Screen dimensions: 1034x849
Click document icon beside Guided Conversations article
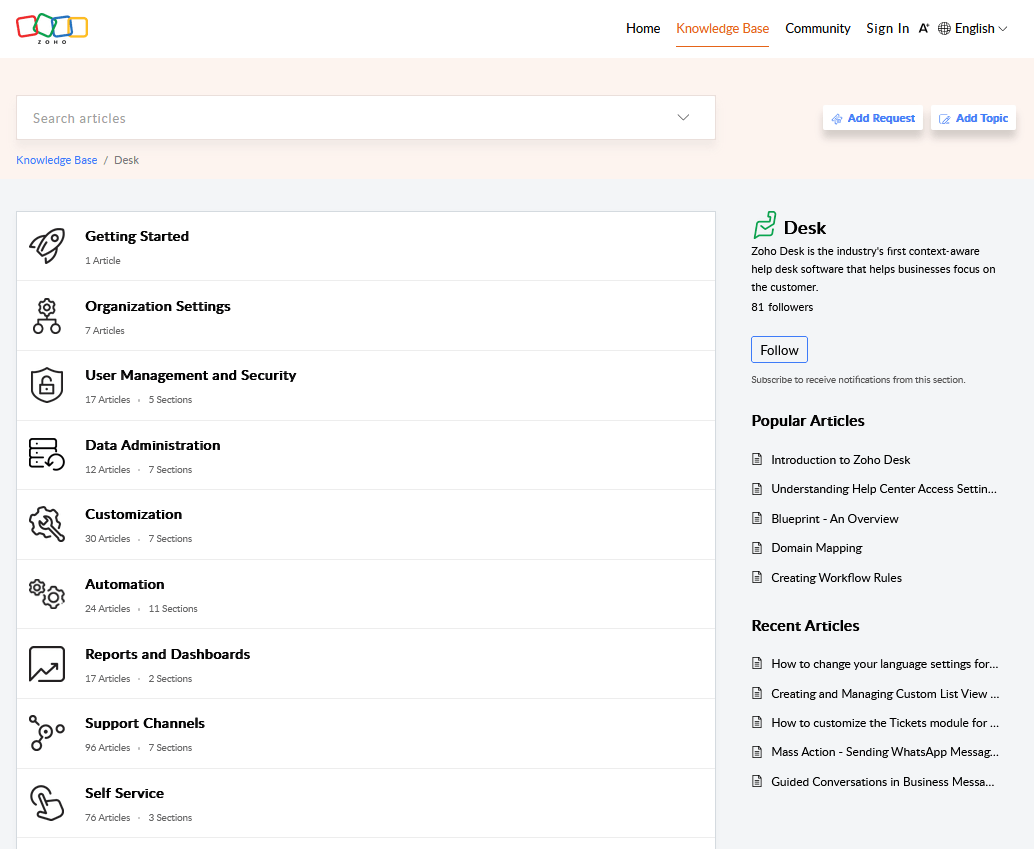click(x=757, y=782)
